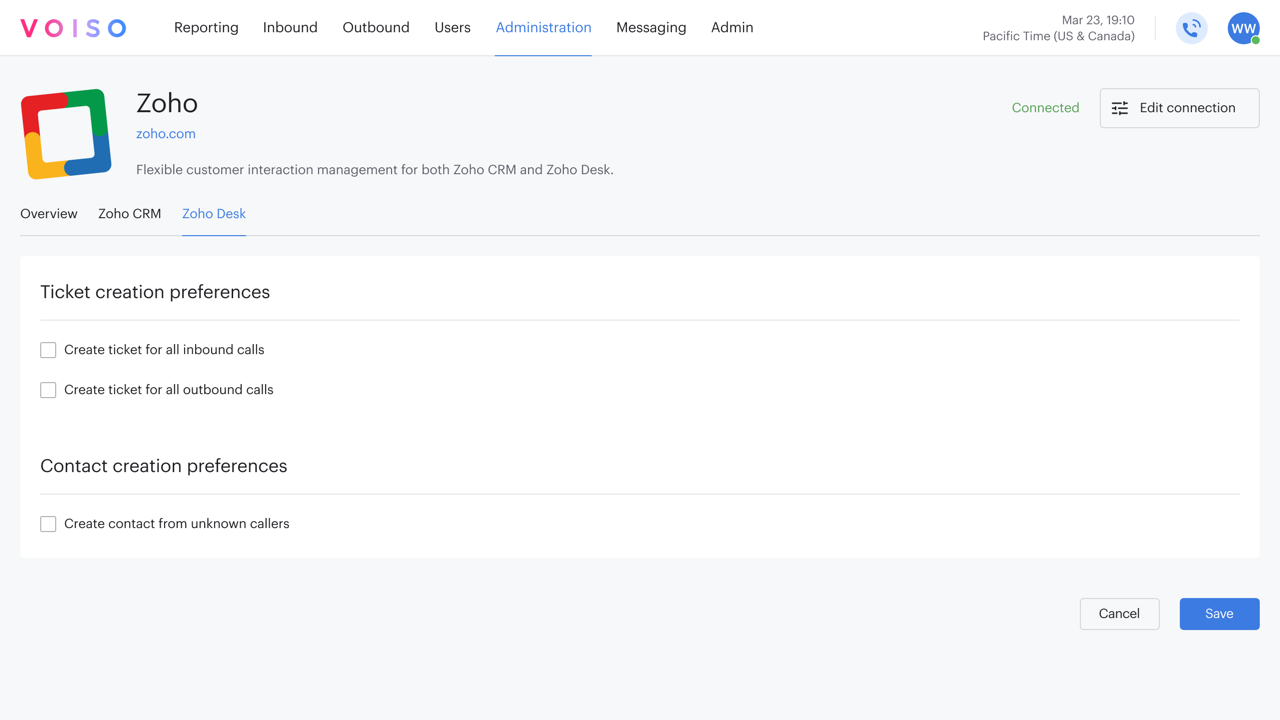Image resolution: width=1280 pixels, height=720 pixels.
Task: Save the Zoho Desk preferences
Action: pos(1219,614)
